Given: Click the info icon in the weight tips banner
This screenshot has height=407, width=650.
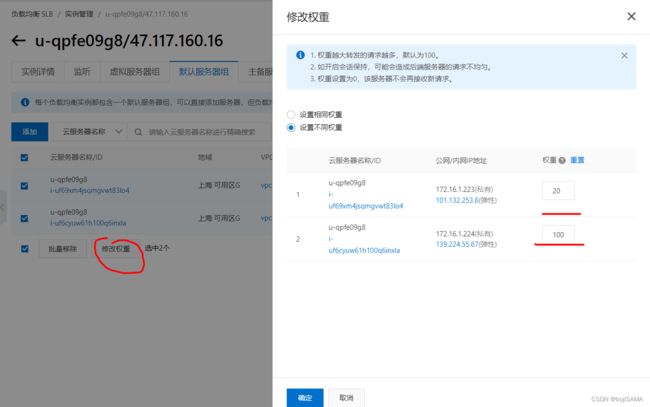Looking at the screenshot, I should tap(301, 55).
